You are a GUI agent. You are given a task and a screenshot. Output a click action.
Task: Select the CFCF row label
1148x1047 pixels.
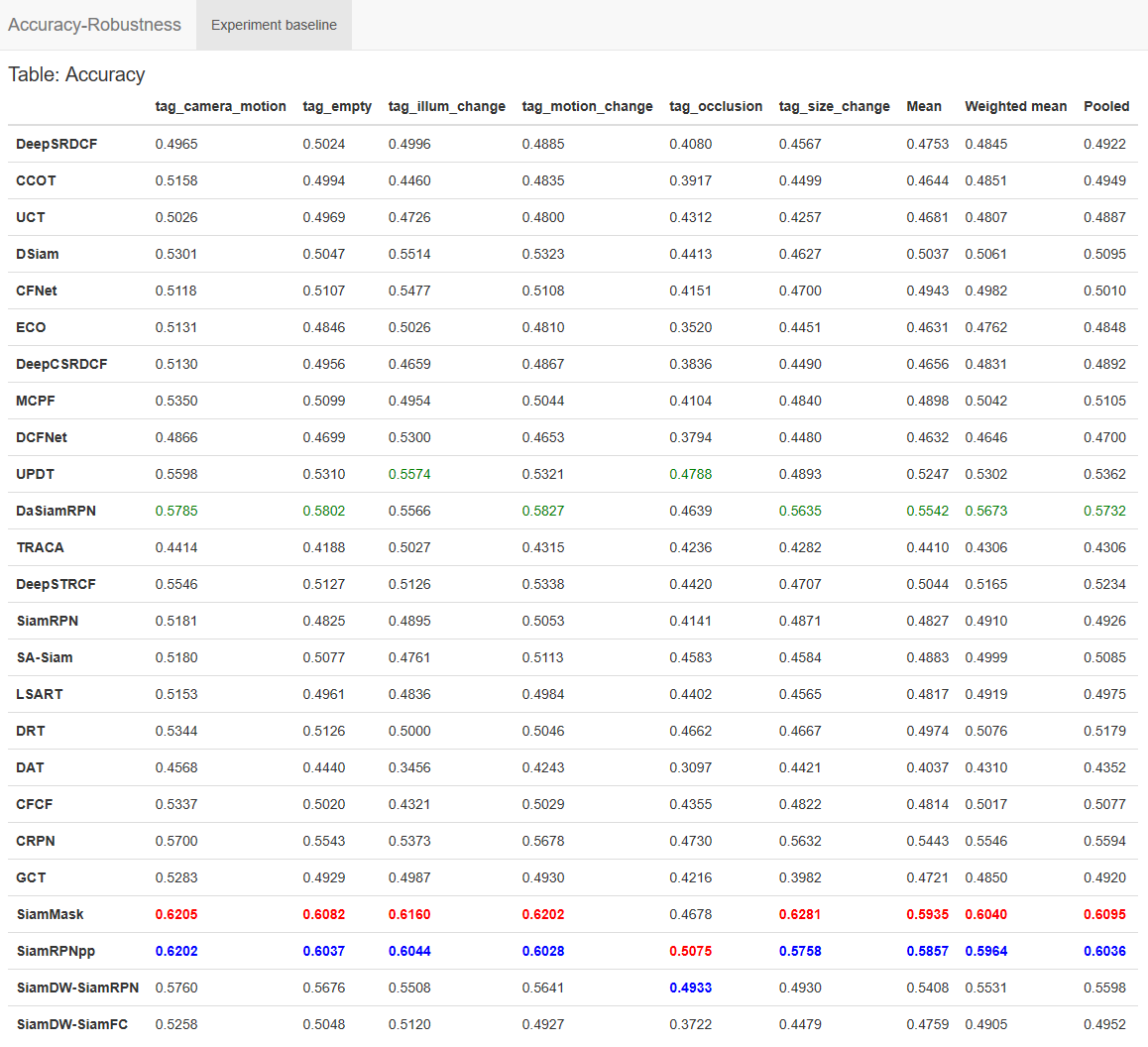tap(35, 804)
